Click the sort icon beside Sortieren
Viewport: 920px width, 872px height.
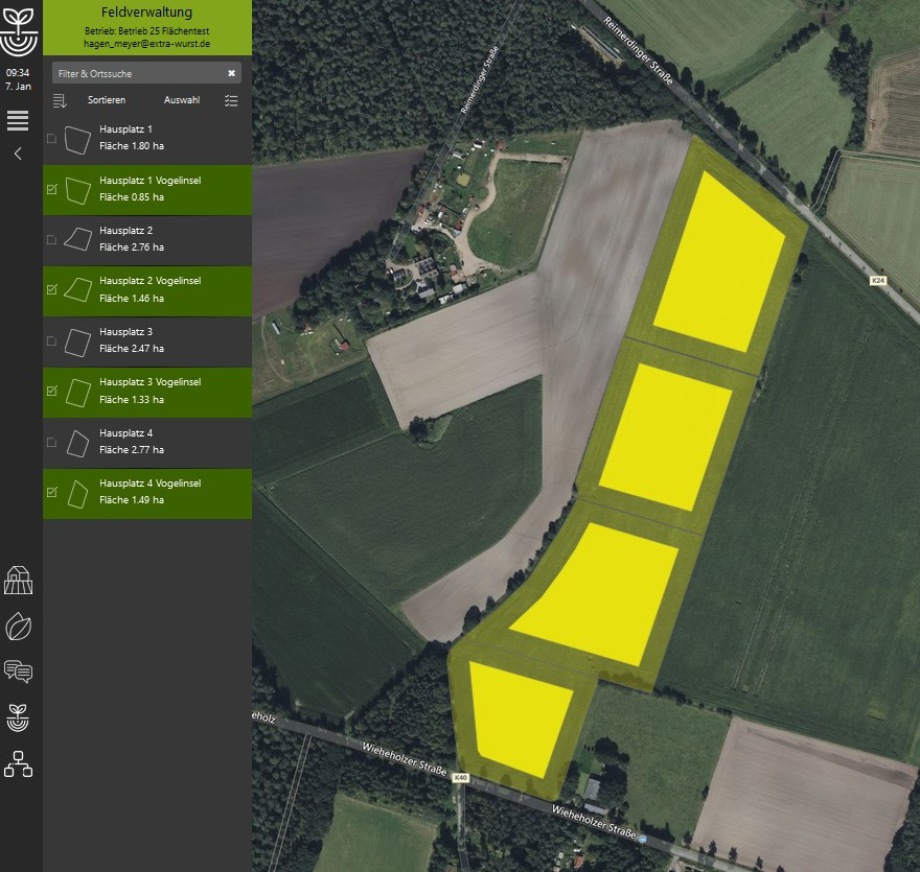pyautogui.click(x=60, y=101)
